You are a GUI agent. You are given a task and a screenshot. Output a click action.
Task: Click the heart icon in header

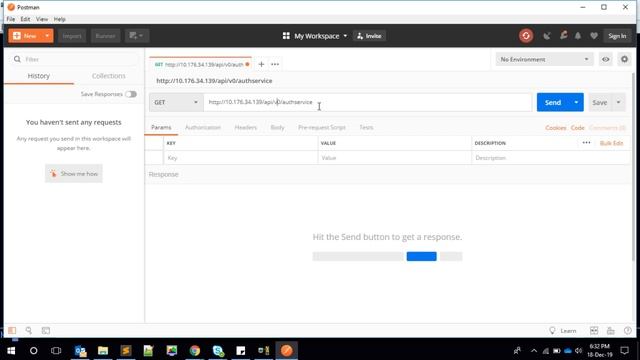(594, 36)
